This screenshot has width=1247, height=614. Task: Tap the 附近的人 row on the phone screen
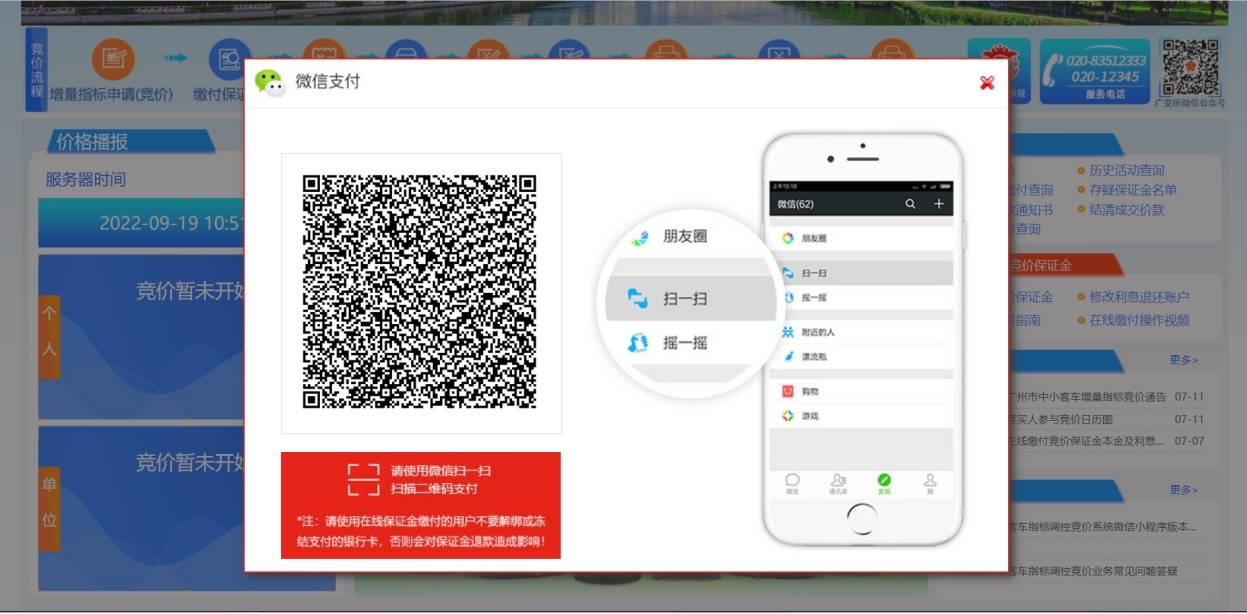861,332
